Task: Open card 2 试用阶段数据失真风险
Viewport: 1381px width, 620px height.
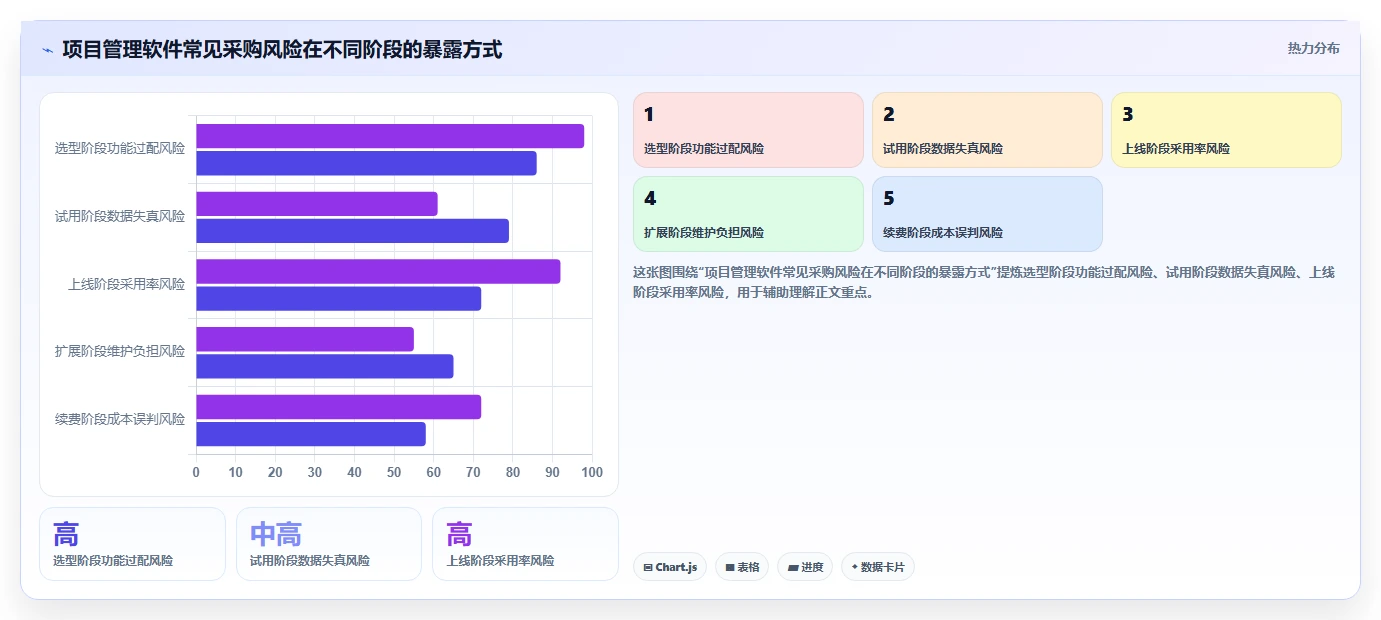Action: pyautogui.click(x=987, y=130)
